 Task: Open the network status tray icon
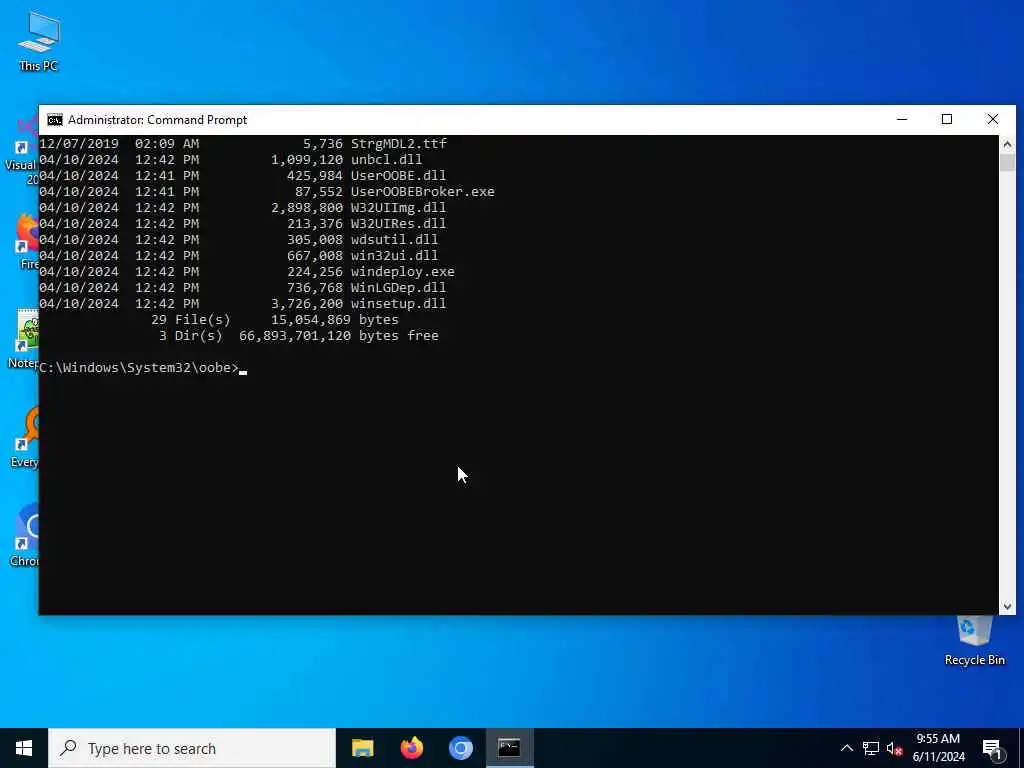click(x=871, y=748)
